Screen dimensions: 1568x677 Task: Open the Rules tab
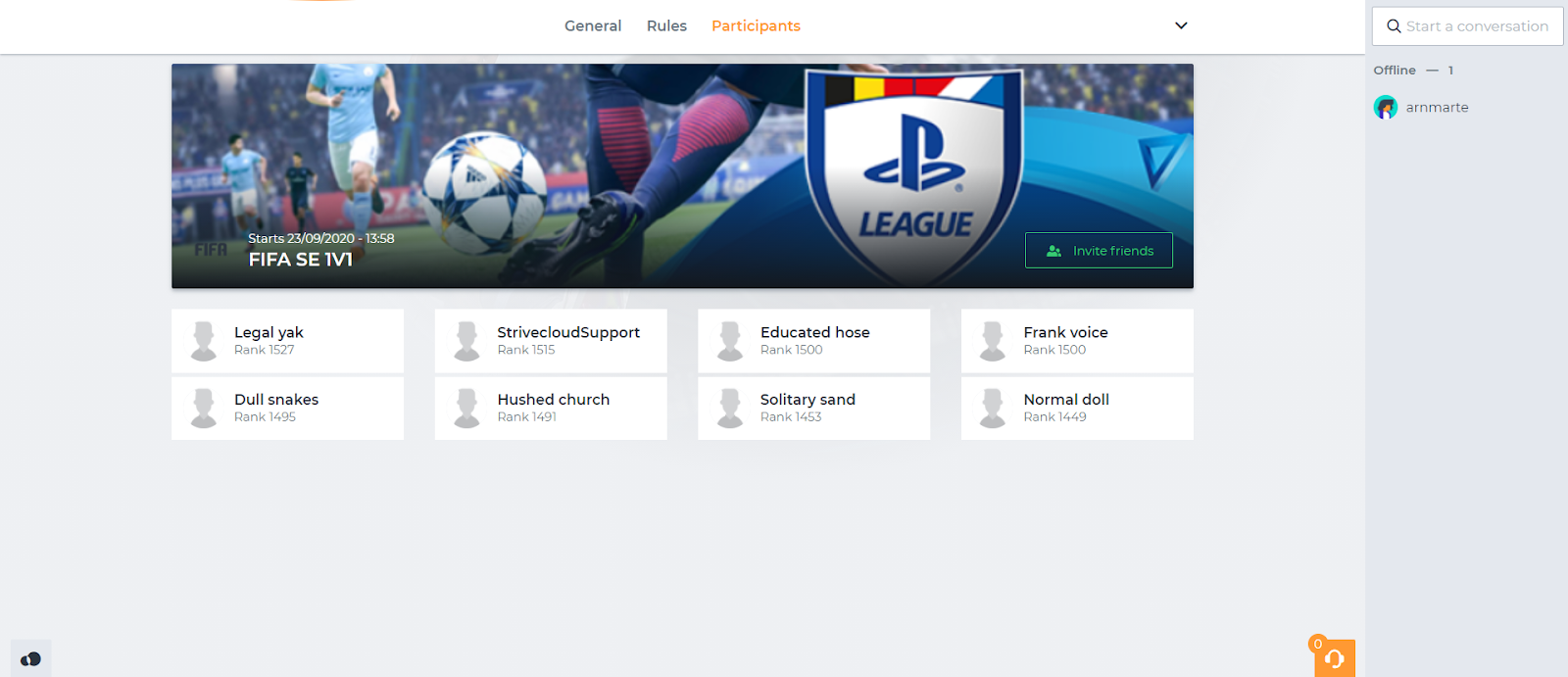(x=666, y=25)
